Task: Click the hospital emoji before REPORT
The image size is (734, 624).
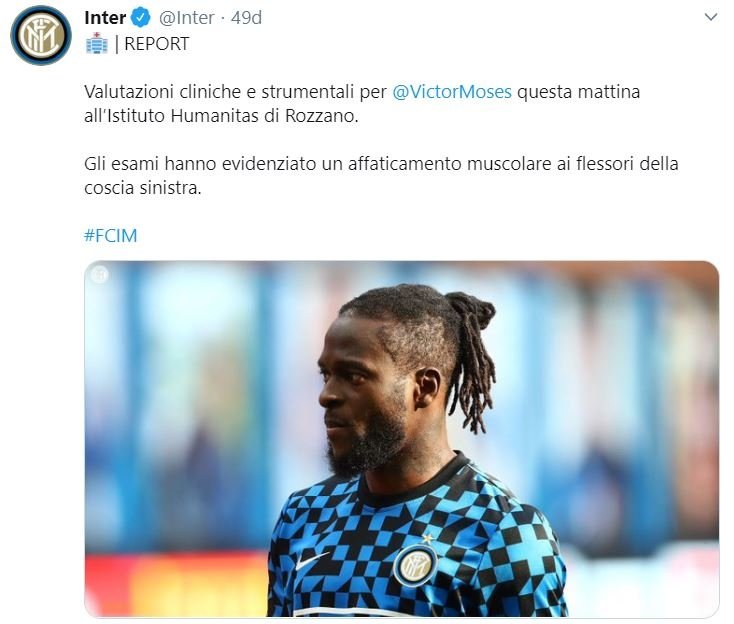Action: coord(97,43)
